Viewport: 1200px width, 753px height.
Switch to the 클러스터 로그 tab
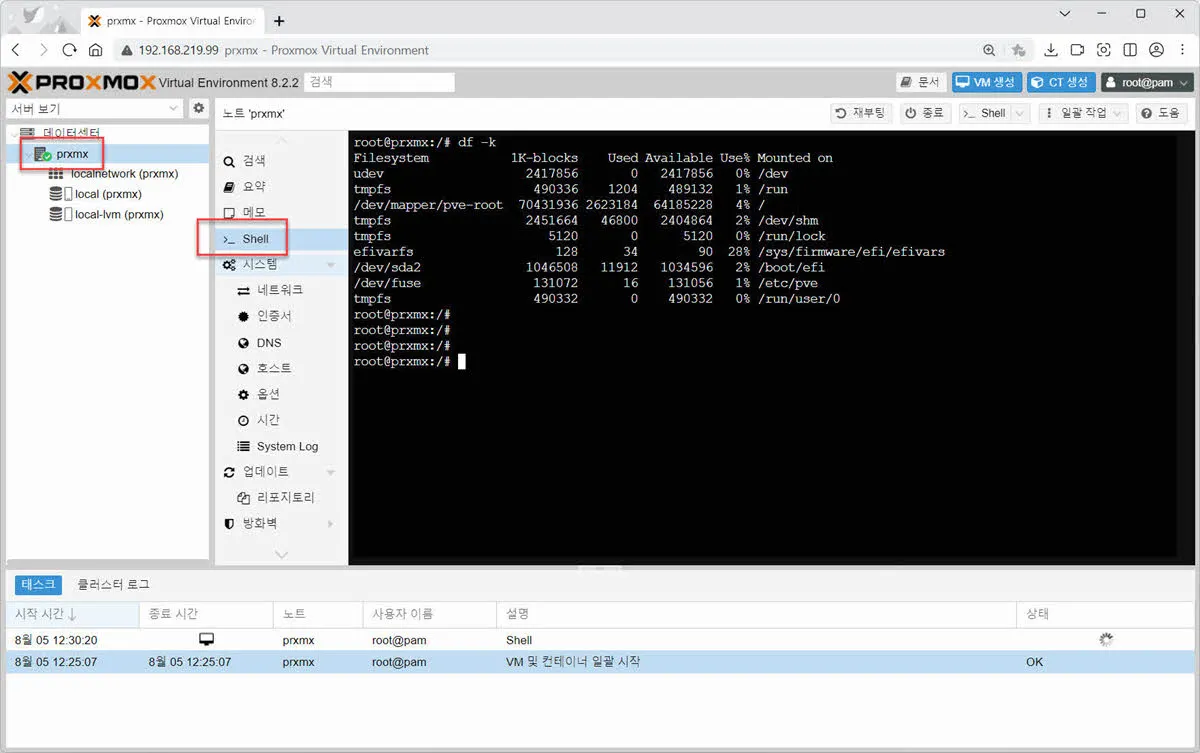point(113,585)
